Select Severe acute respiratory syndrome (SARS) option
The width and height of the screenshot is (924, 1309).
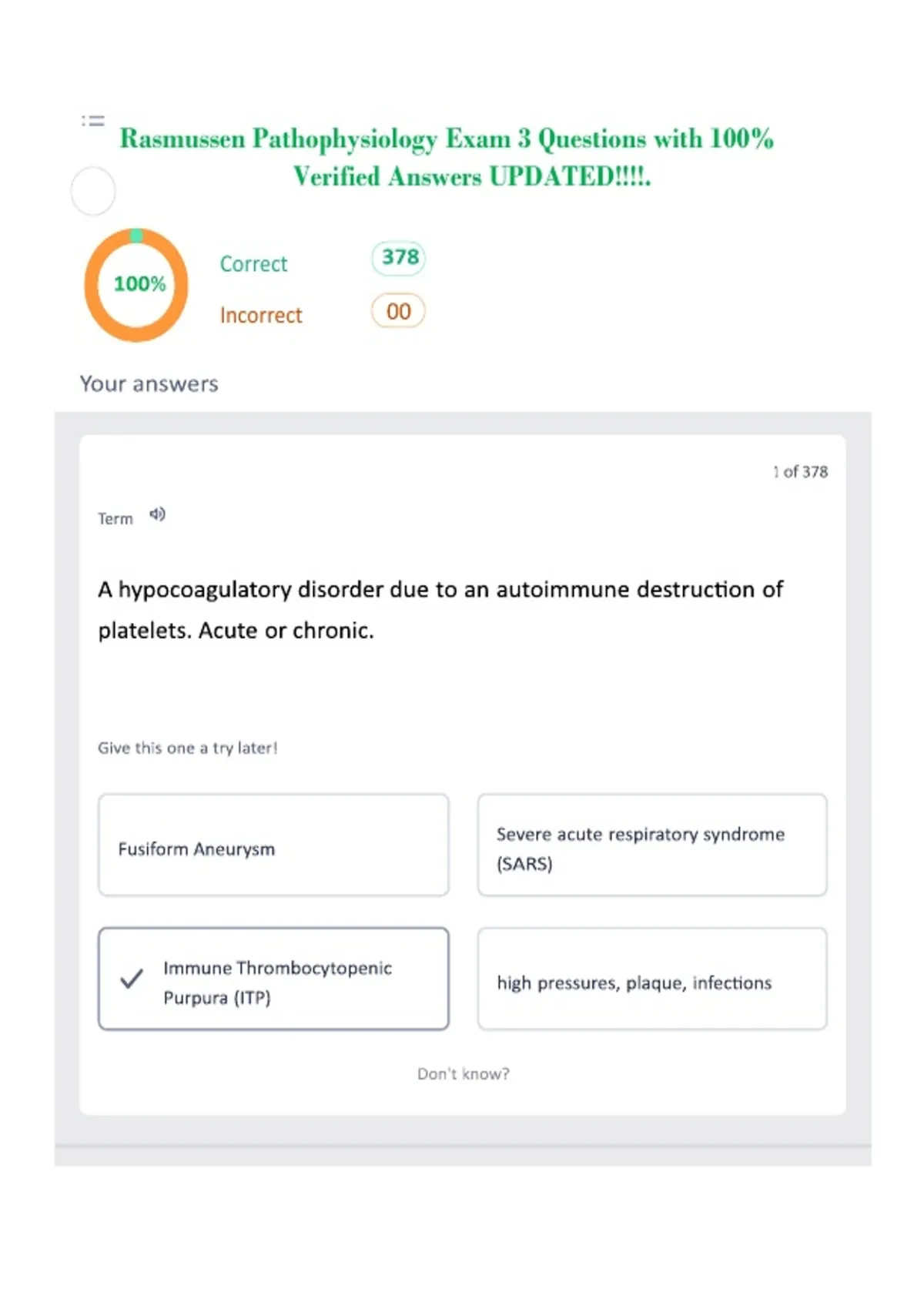click(x=652, y=845)
